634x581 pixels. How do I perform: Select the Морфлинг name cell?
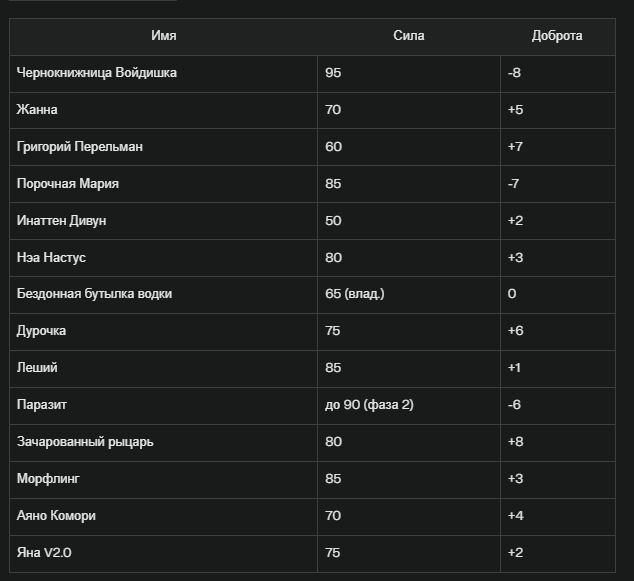pyautogui.click(x=163, y=480)
